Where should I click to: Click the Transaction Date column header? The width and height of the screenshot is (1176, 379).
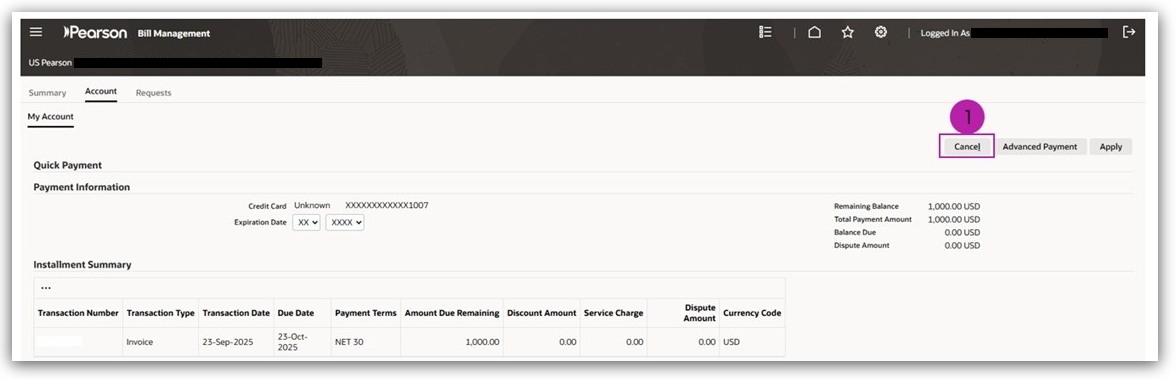[236, 313]
